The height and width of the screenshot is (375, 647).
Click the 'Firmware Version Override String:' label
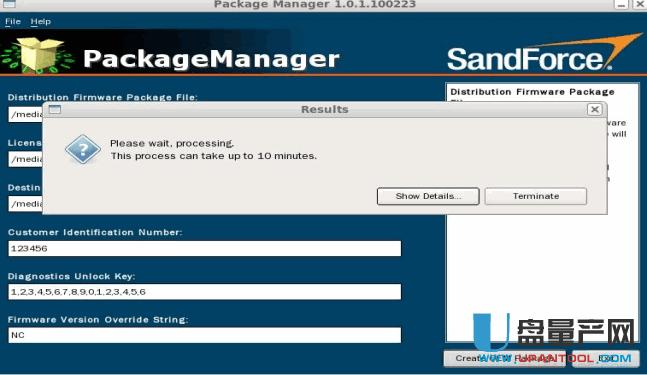point(98,320)
